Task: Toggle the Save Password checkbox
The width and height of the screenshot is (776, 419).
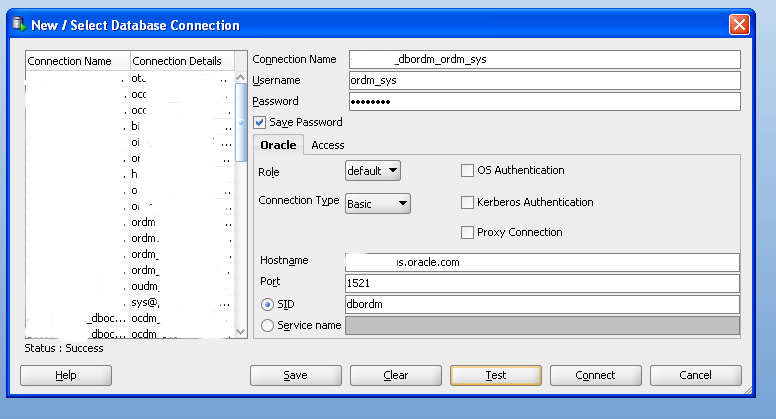Action: (x=260, y=122)
